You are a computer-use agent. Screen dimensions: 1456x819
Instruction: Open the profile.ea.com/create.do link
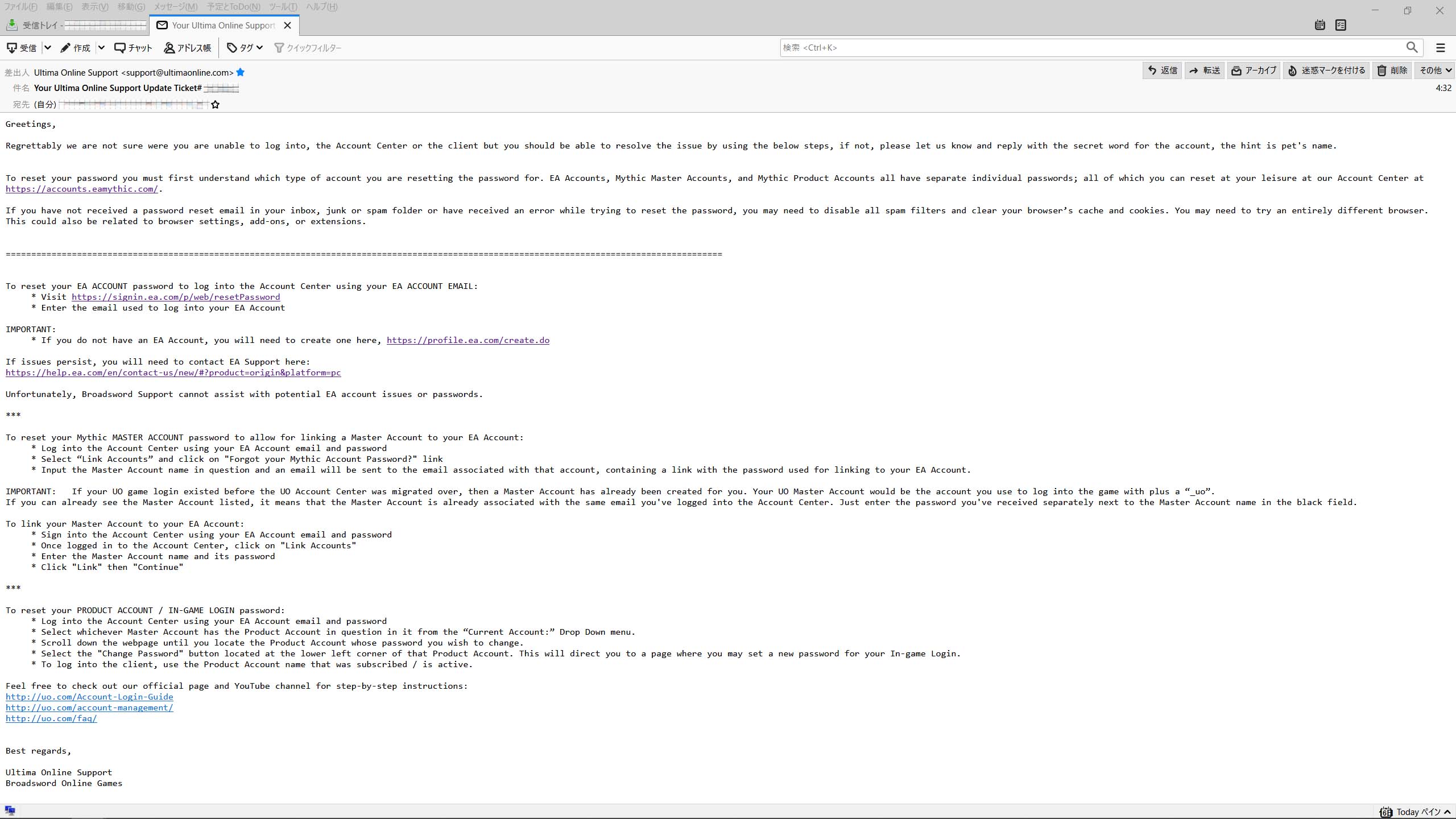tap(468, 340)
